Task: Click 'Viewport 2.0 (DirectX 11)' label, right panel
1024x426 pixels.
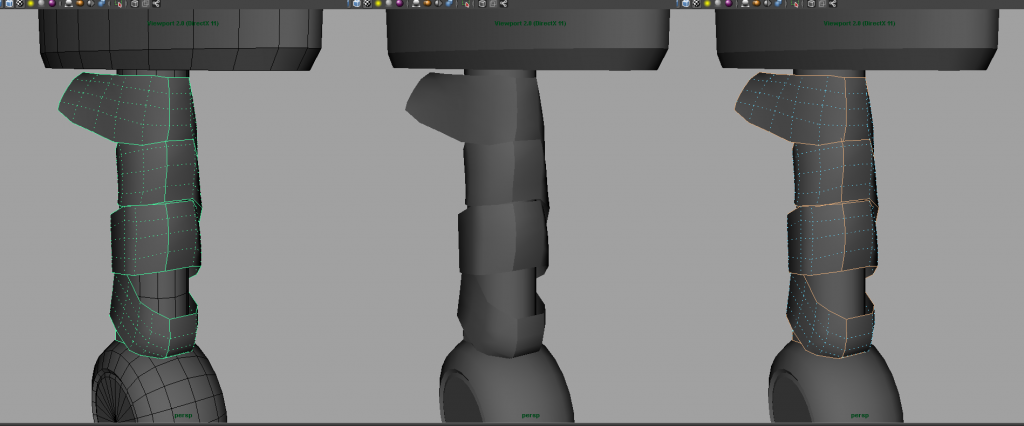Action: pos(859,24)
